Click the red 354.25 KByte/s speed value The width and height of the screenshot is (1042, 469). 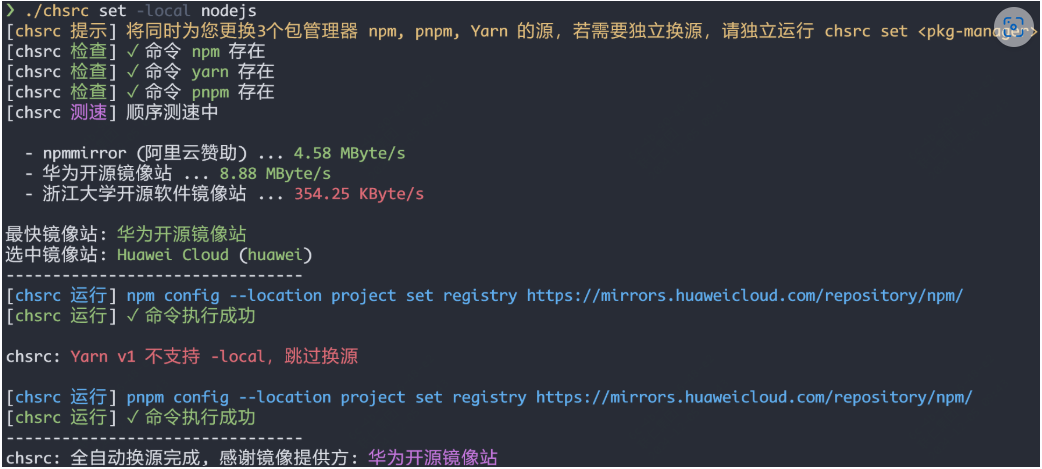pyautogui.click(x=359, y=194)
